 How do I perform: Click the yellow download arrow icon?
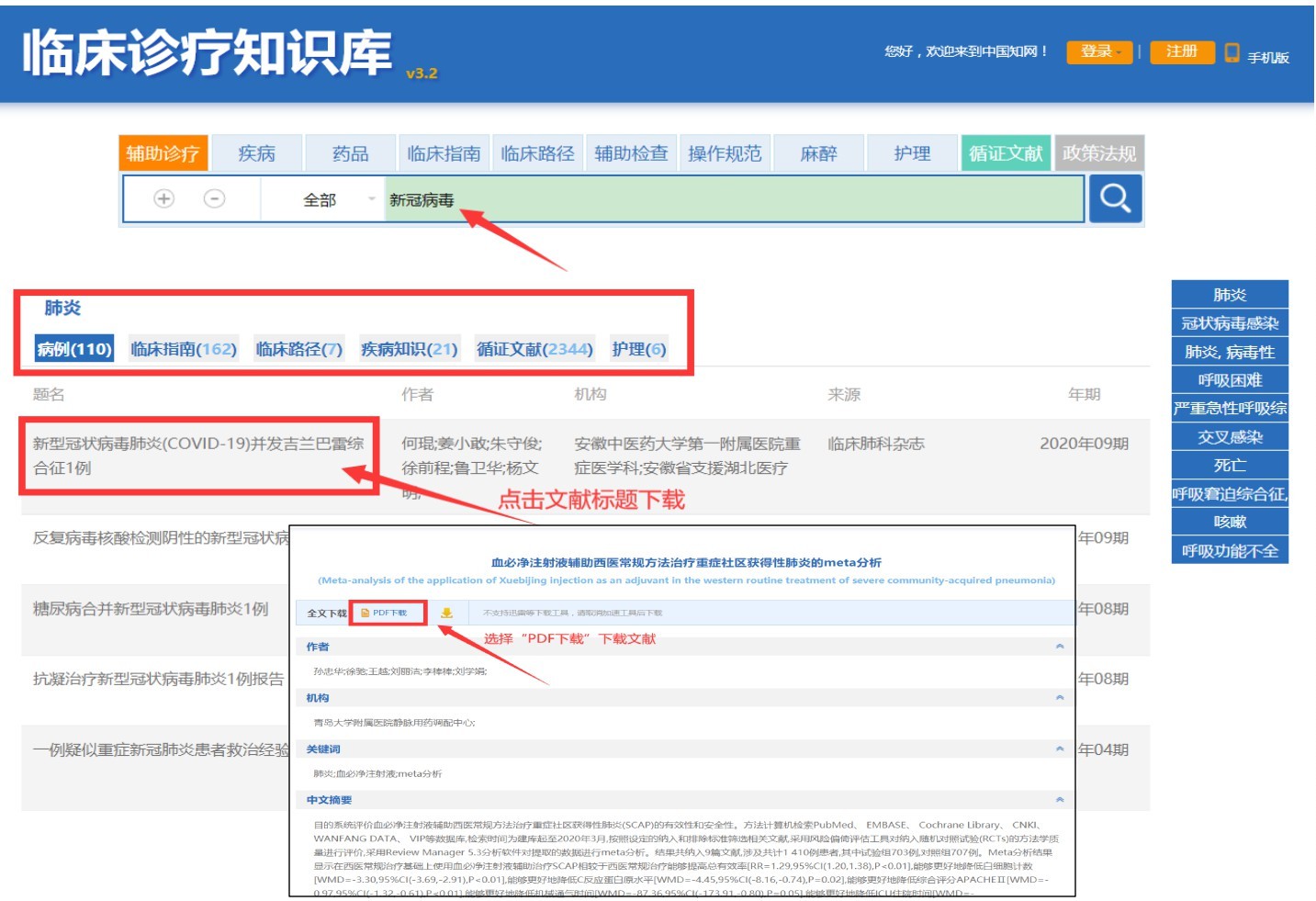coord(446,613)
